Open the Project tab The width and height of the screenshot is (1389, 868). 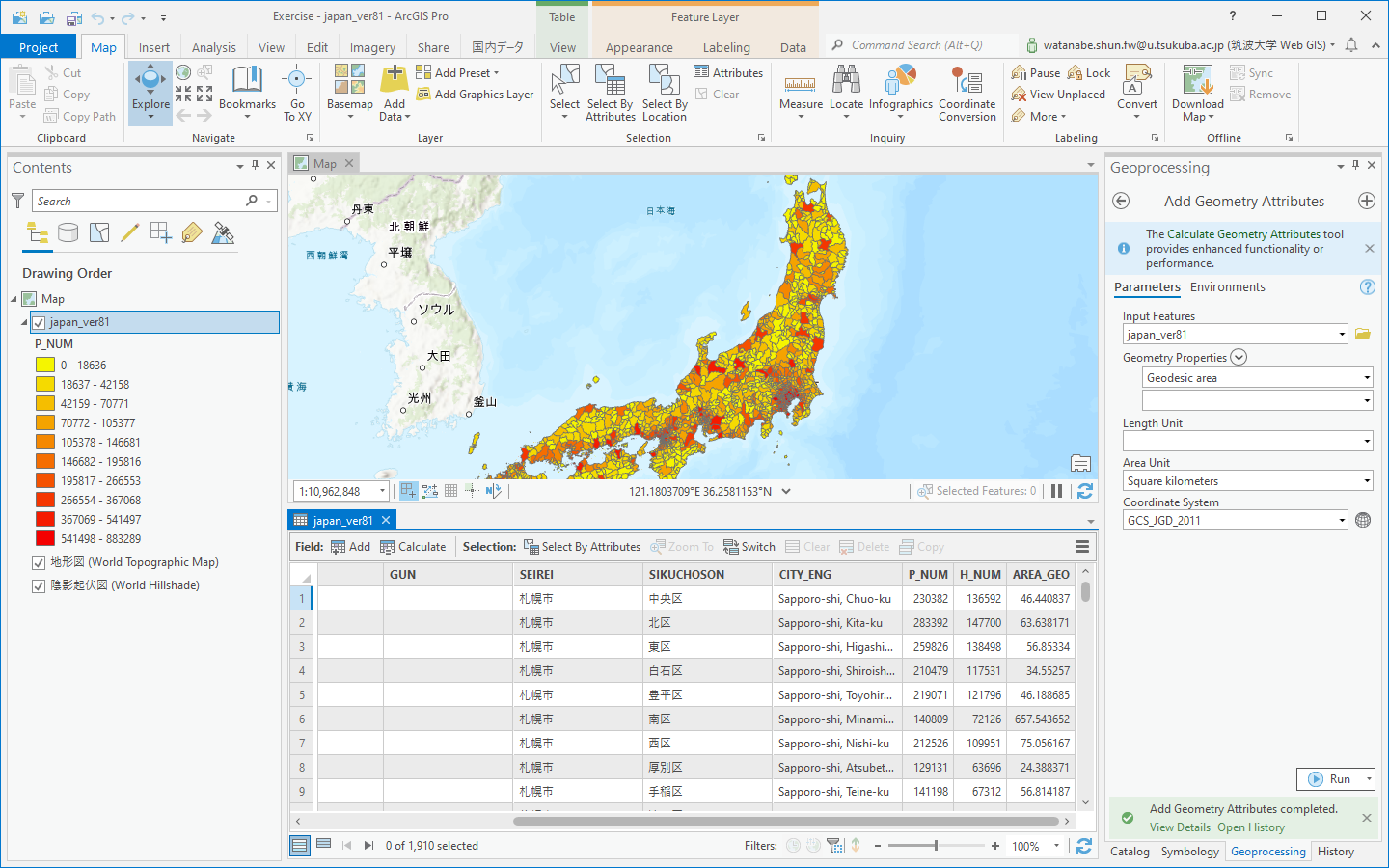click(39, 47)
